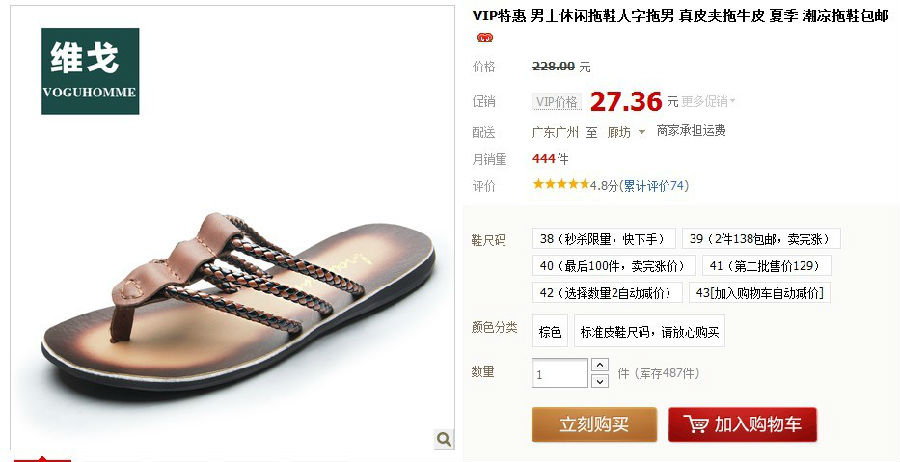
Task: Increase quantity with the up arrow
Action: 600,365
